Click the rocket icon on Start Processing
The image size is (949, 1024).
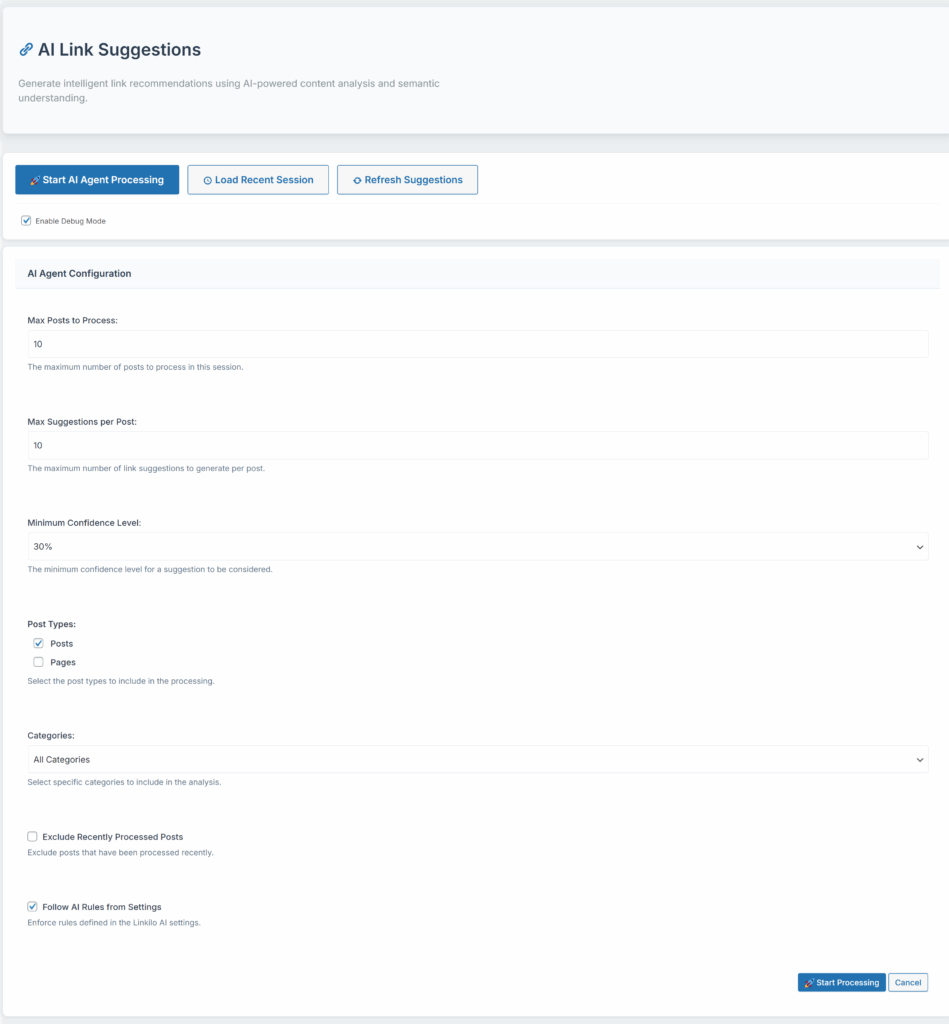point(808,982)
